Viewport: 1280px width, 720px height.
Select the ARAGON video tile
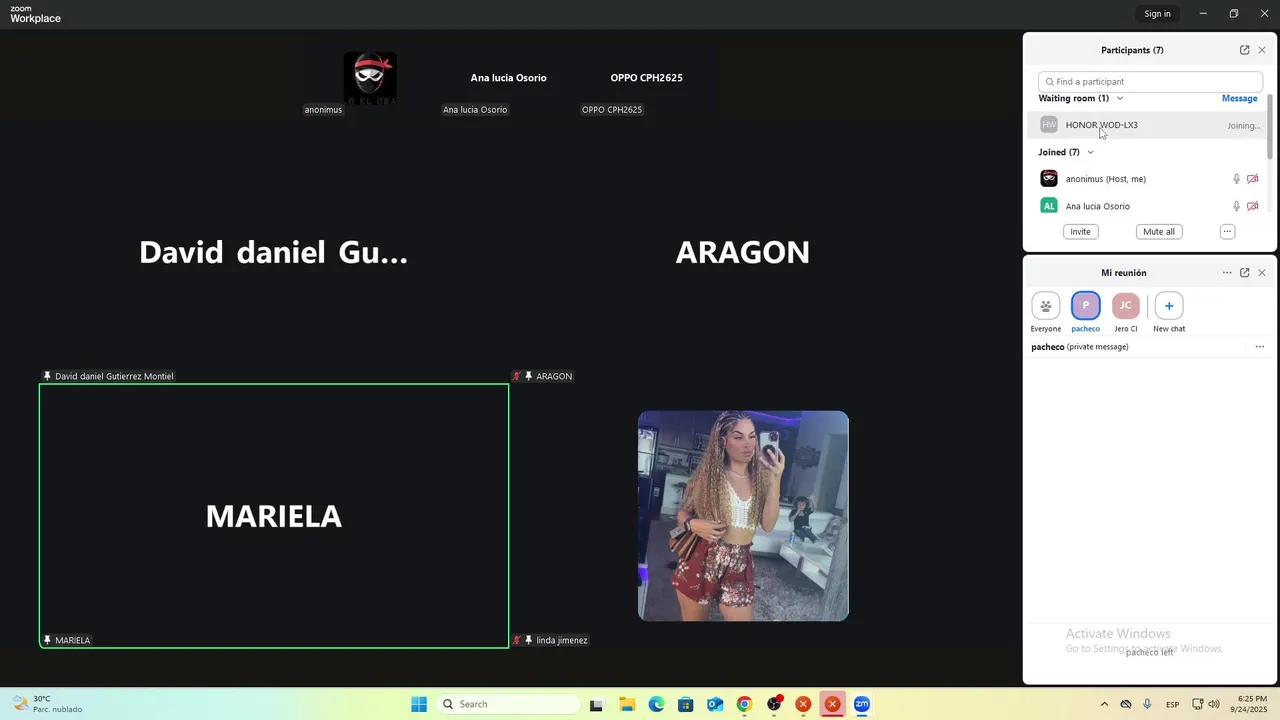click(743, 252)
